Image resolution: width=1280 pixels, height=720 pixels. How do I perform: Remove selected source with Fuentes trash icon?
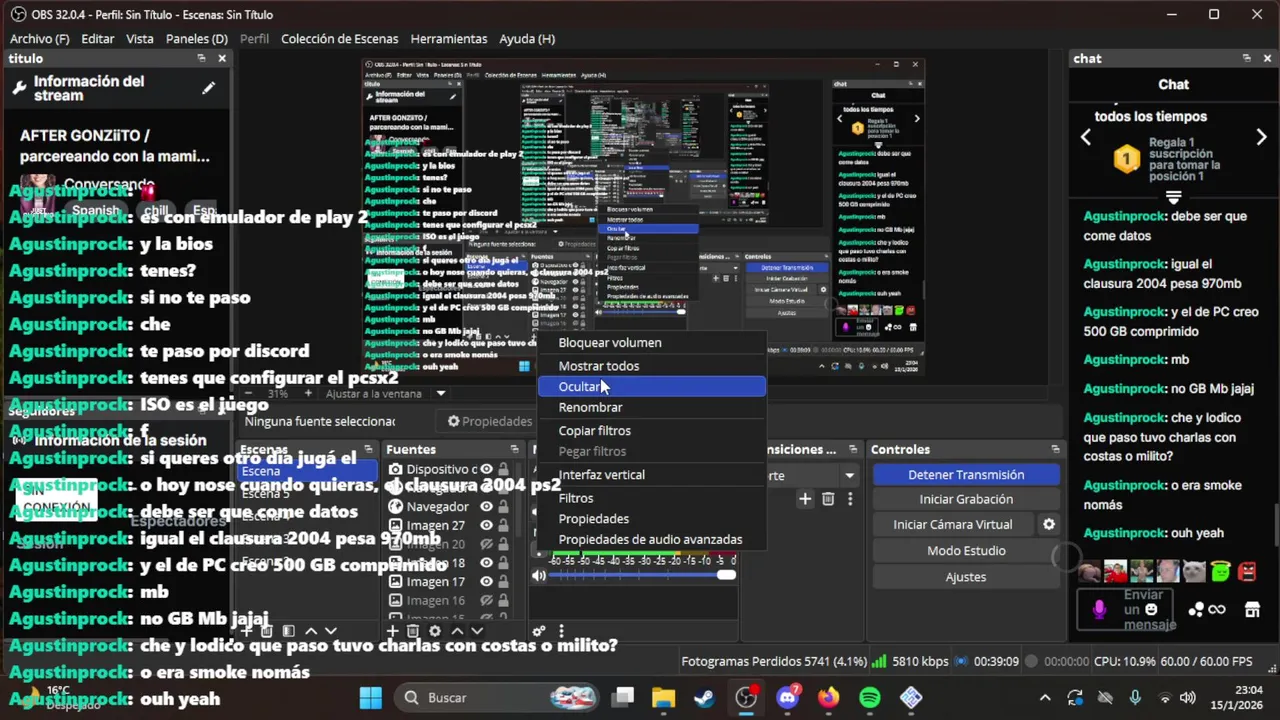pyautogui.click(x=413, y=631)
